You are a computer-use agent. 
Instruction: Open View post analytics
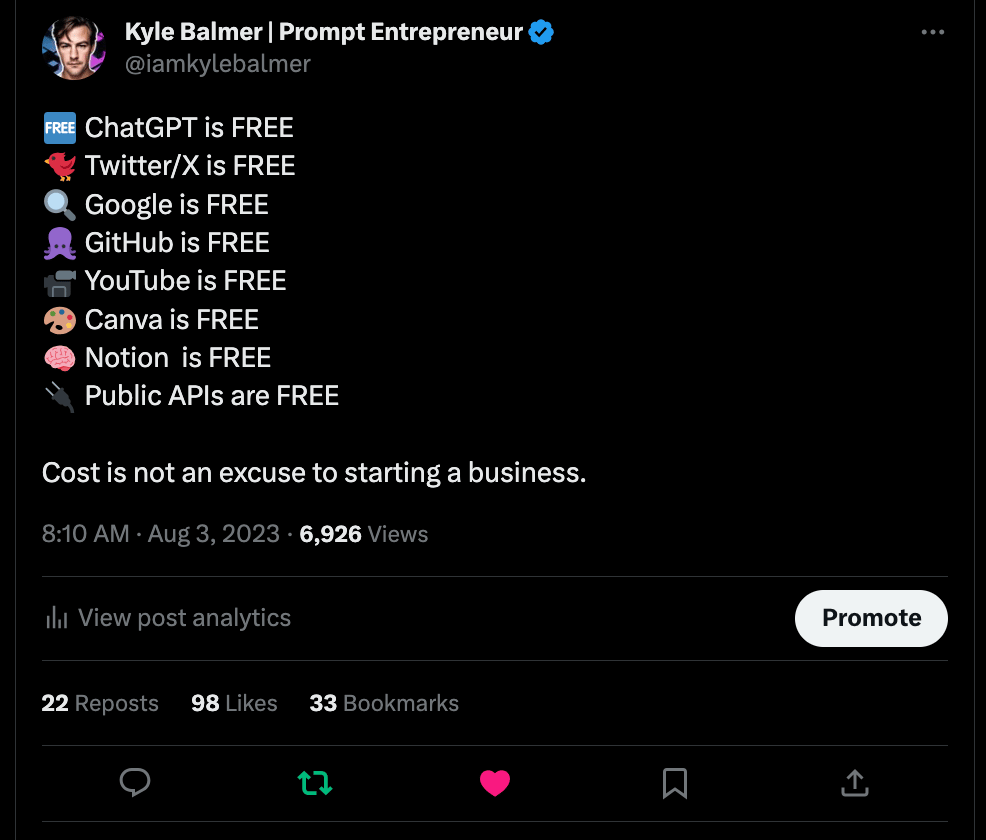pos(184,618)
